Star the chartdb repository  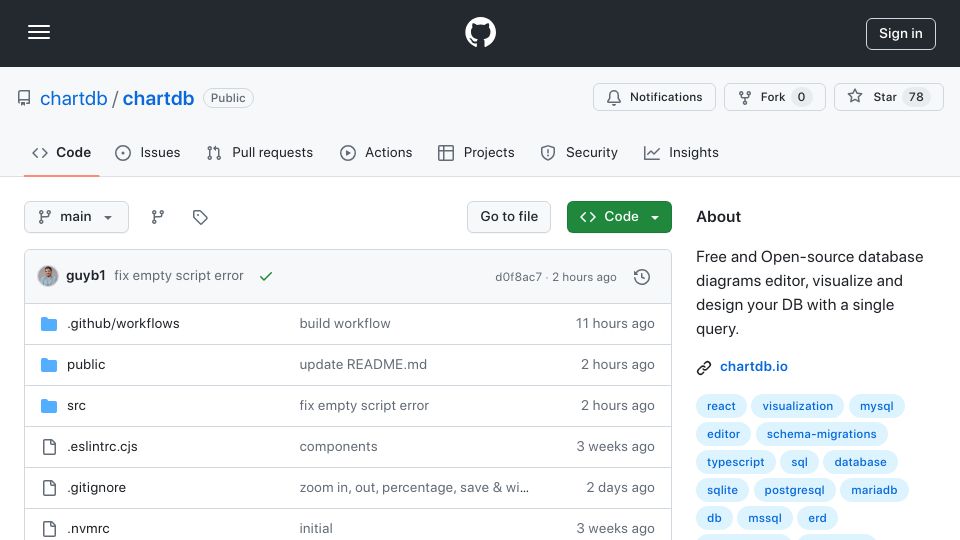[888, 97]
